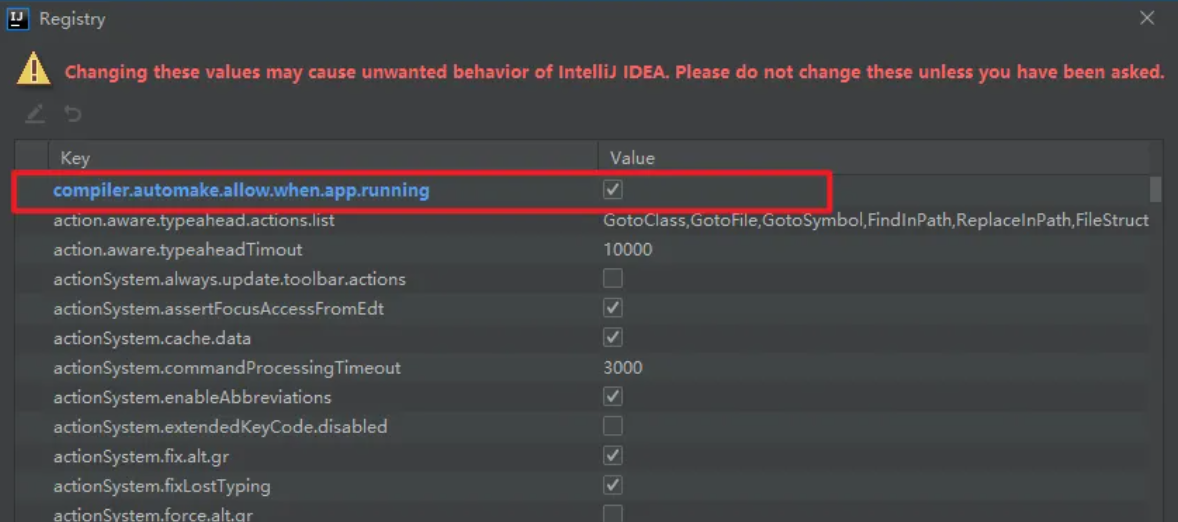
Task: Sort by the Value column header
Action: click(x=874, y=158)
